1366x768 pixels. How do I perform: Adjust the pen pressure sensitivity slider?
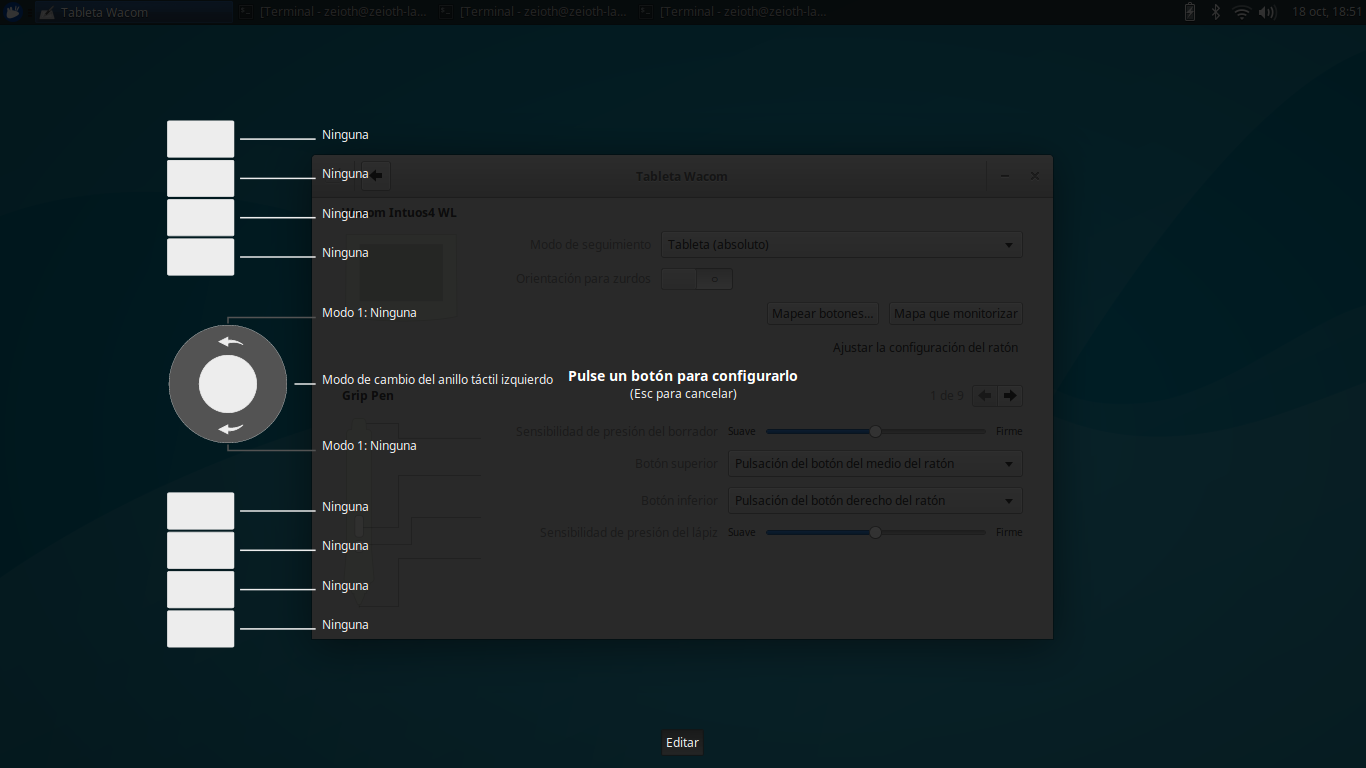tap(876, 533)
